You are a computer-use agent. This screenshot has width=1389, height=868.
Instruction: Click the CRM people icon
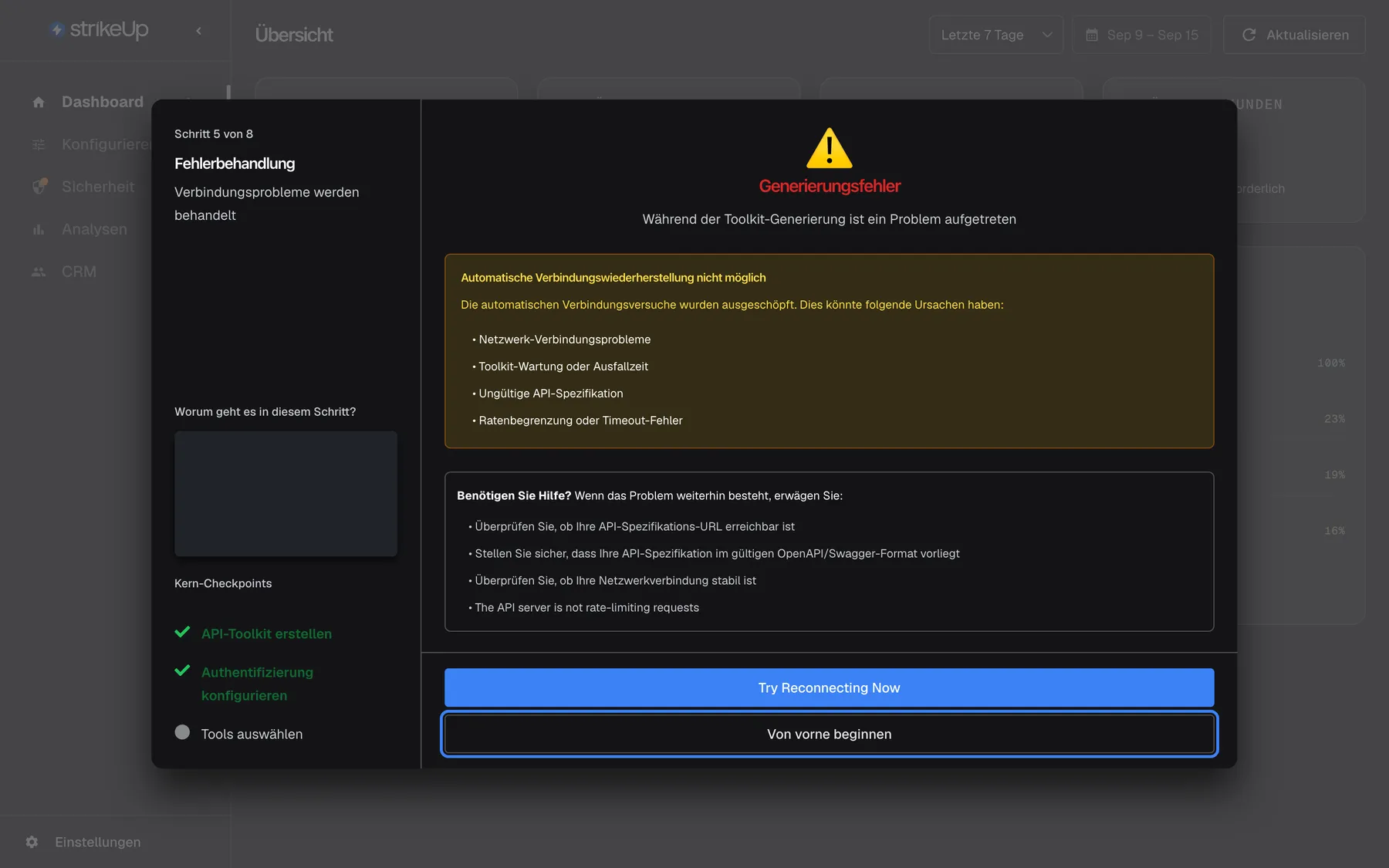pyautogui.click(x=39, y=272)
